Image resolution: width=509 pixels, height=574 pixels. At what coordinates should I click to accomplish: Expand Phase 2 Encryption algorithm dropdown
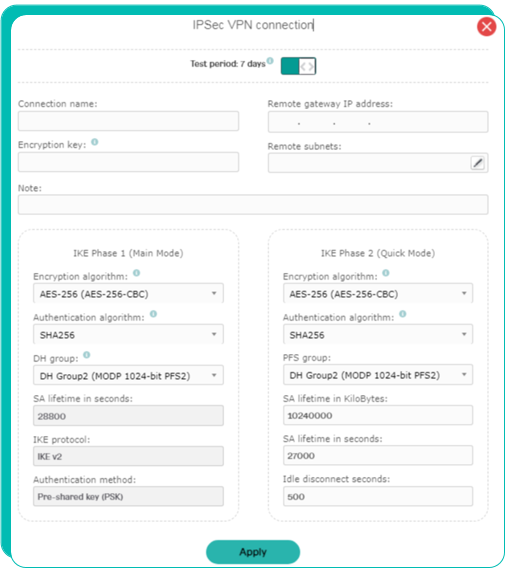pos(378,294)
